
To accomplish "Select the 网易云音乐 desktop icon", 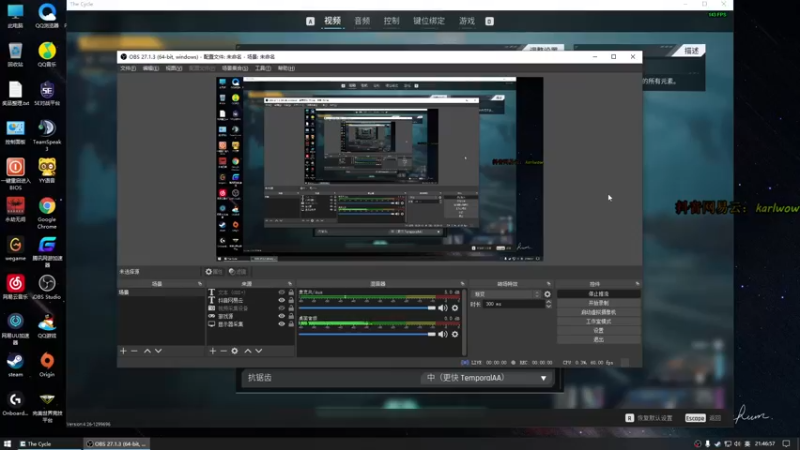I will point(15,287).
